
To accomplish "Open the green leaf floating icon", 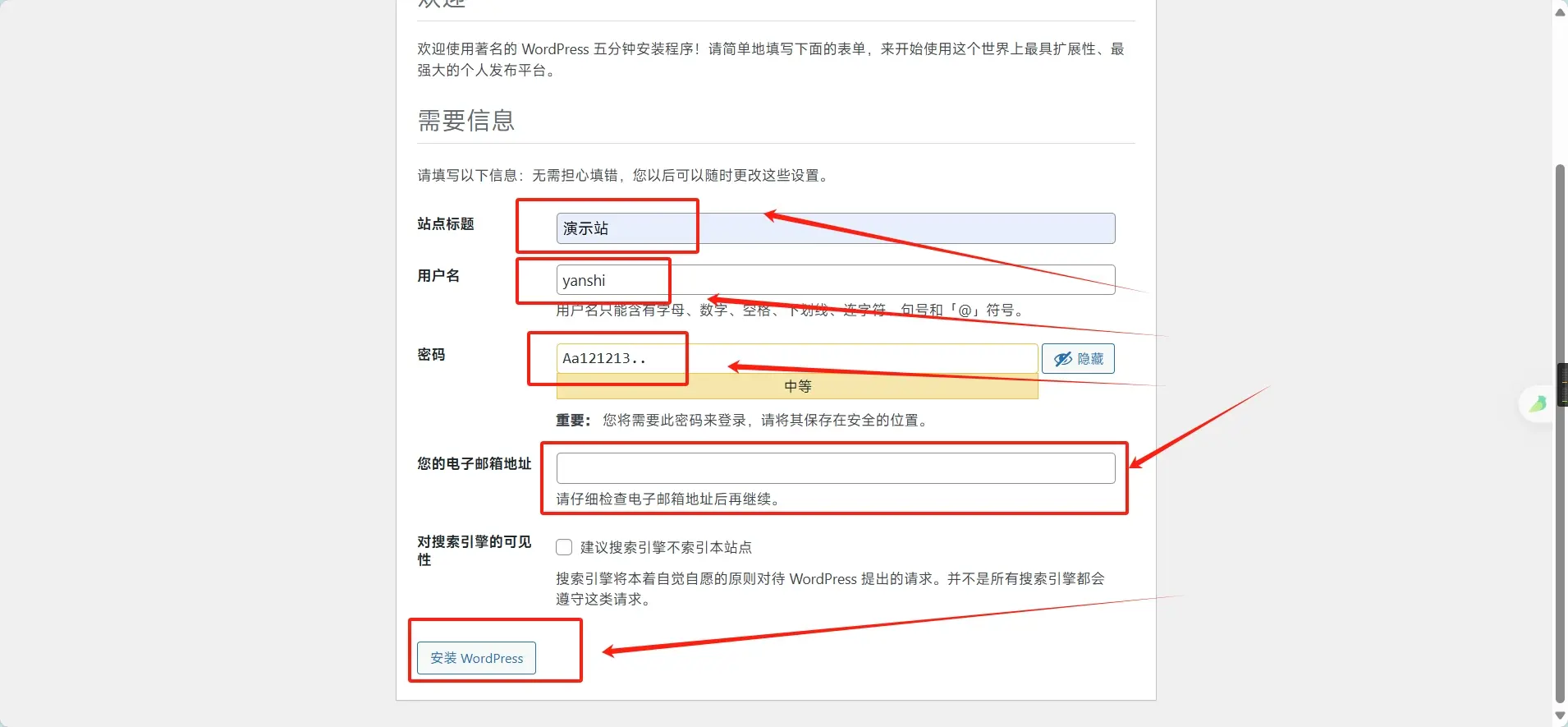I will tap(1538, 403).
